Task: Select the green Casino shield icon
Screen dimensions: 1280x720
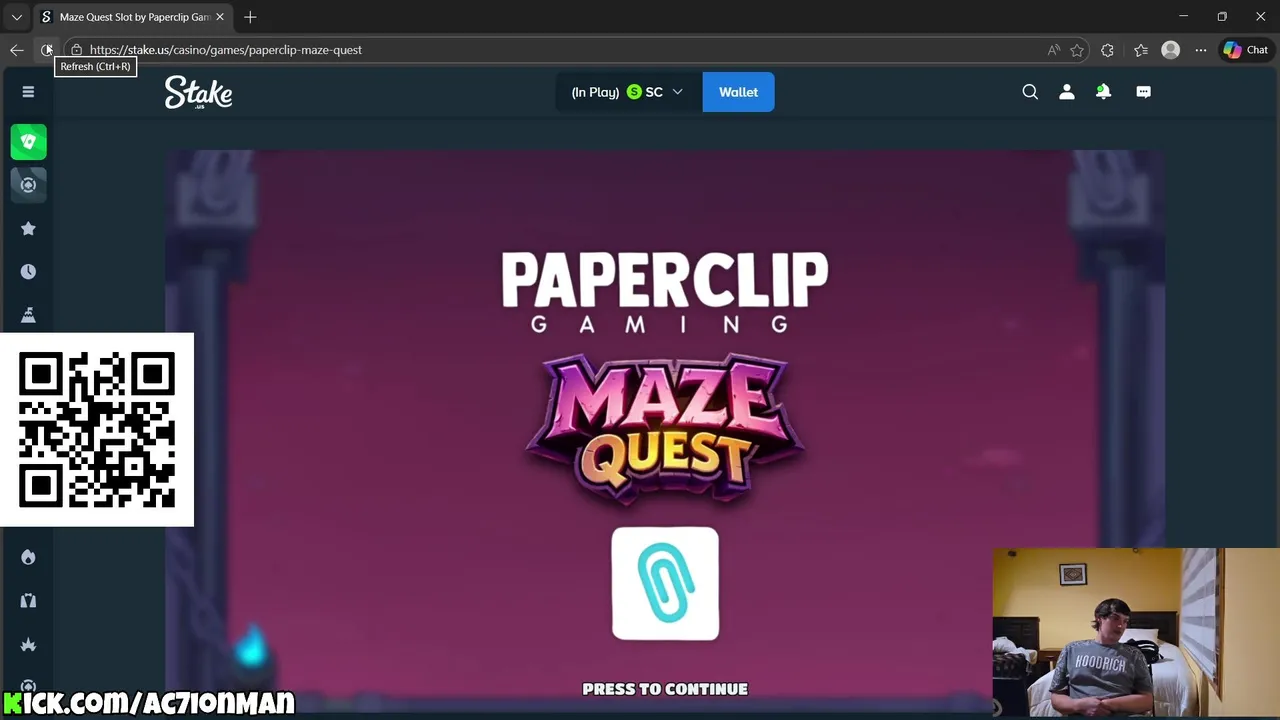Action: tap(28, 142)
